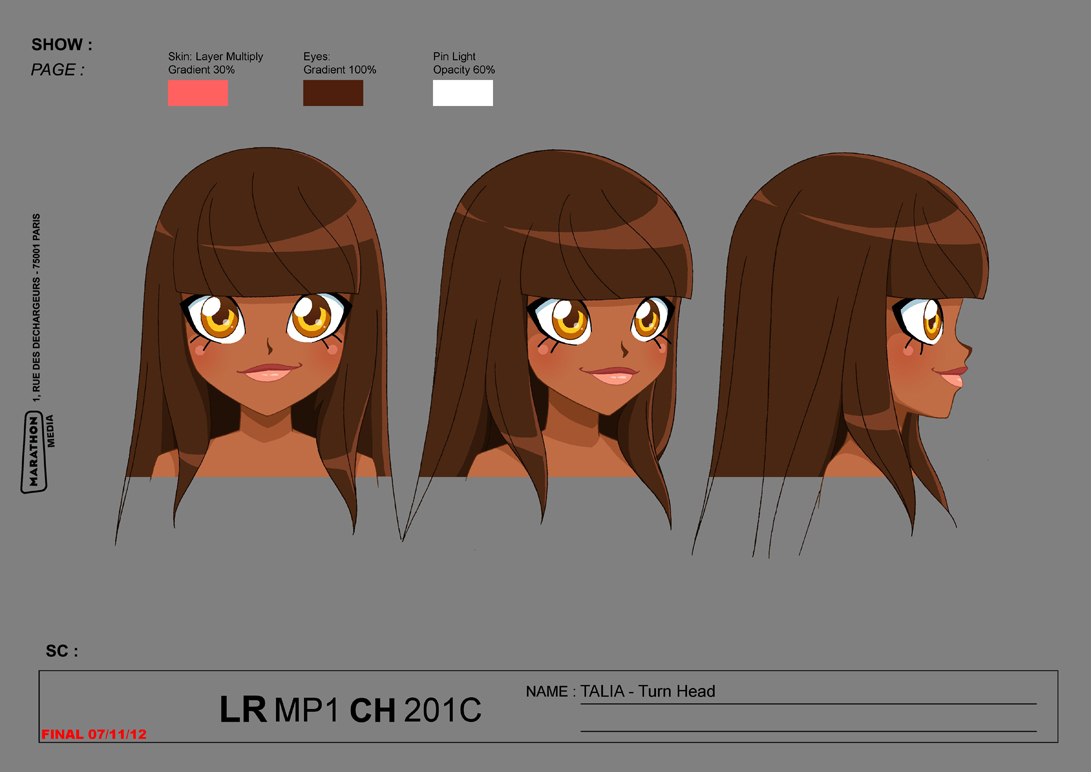The width and height of the screenshot is (1091, 772).
Task: Click the blank line below the name field
Action: click(x=808, y=722)
